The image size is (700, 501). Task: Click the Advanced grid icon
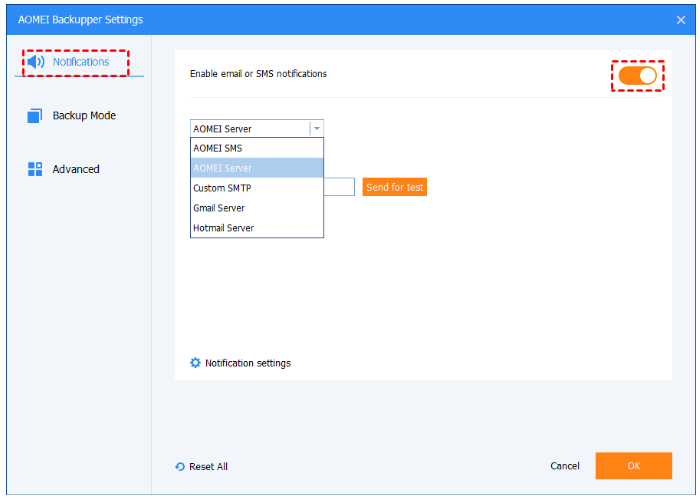click(x=35, y=169)
